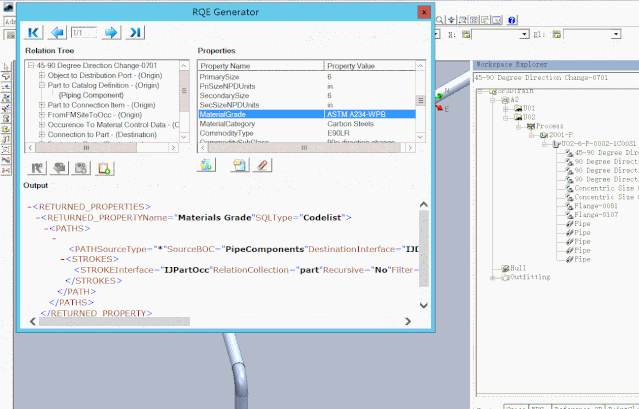This screenshot has width=639, height=409.
Task: Select the CommodityType property row
Action: (307, 133)
